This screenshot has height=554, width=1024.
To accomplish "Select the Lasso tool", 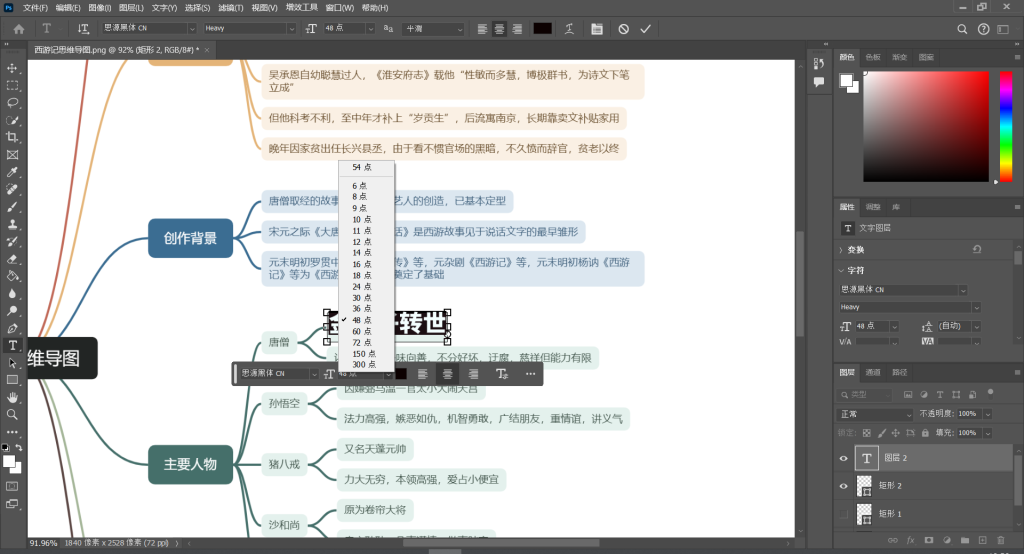I will (12, 103).
